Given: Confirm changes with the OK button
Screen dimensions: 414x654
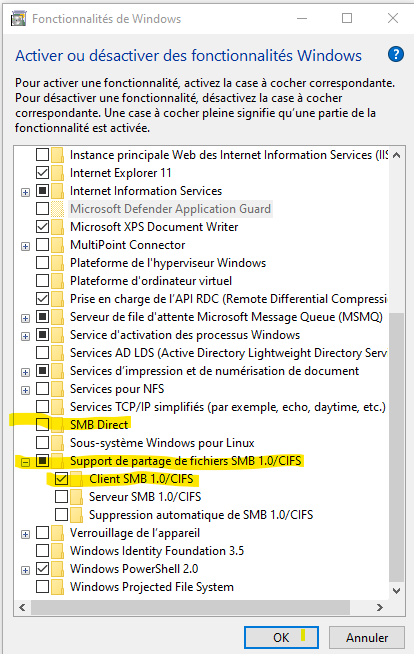Looking at the screenshot, I should pyautogui.click(x=281, y=637).
